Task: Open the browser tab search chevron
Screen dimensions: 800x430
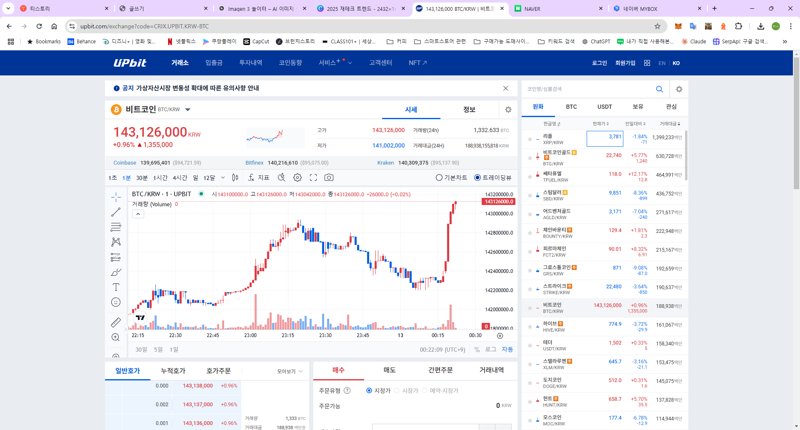Action: 8,9
